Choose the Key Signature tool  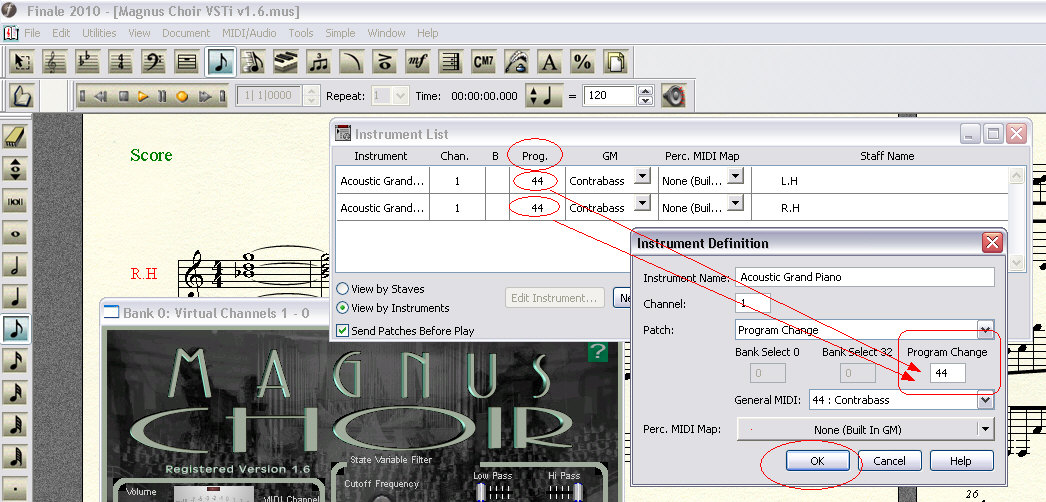click(x=87, y=62)
